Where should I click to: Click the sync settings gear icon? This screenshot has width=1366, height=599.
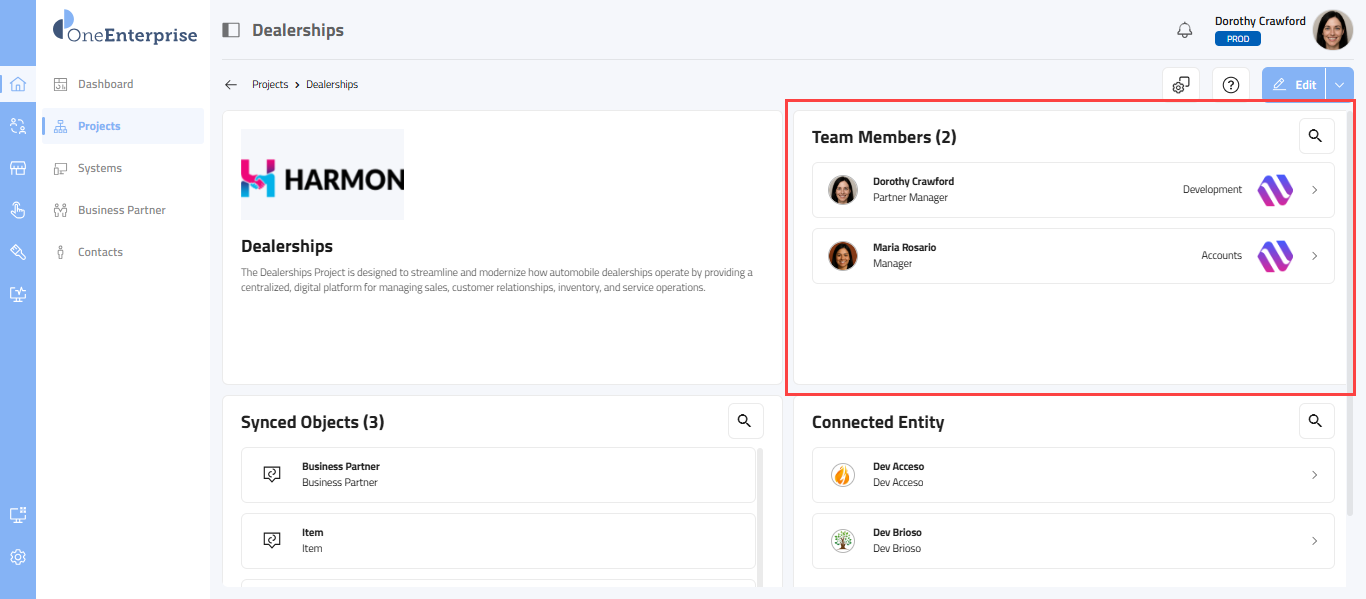point(1181,86)
